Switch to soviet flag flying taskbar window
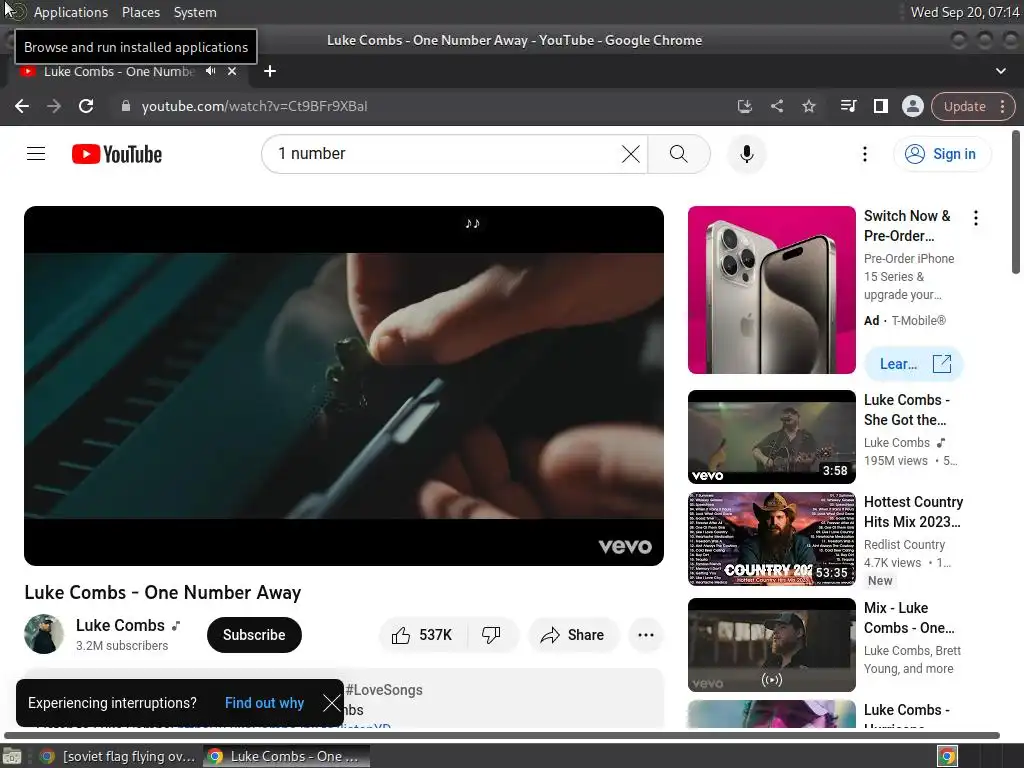Viewport: 1024px width, 768px height. coord(118,756)
